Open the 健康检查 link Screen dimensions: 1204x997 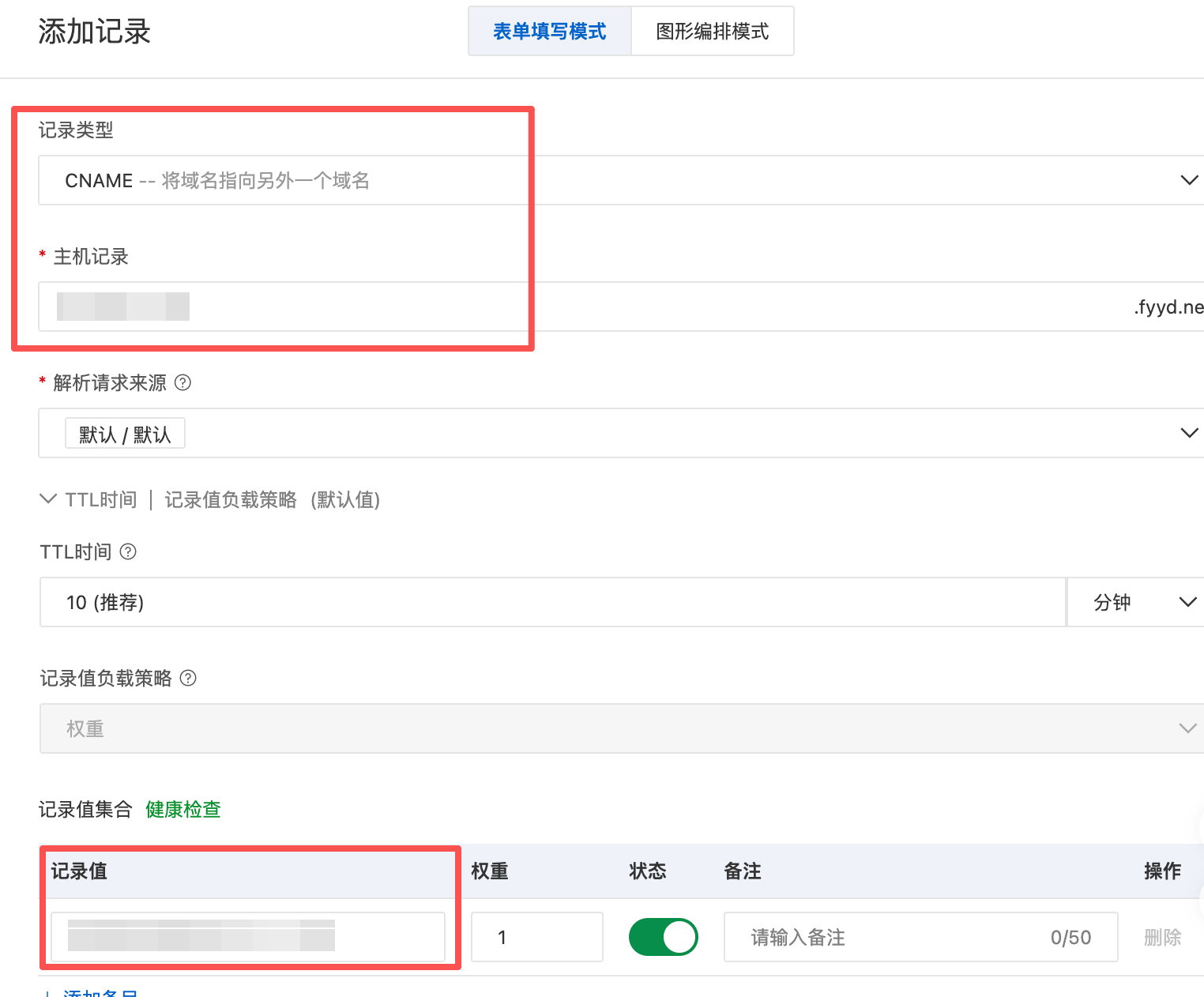click(x=183, y=810)
